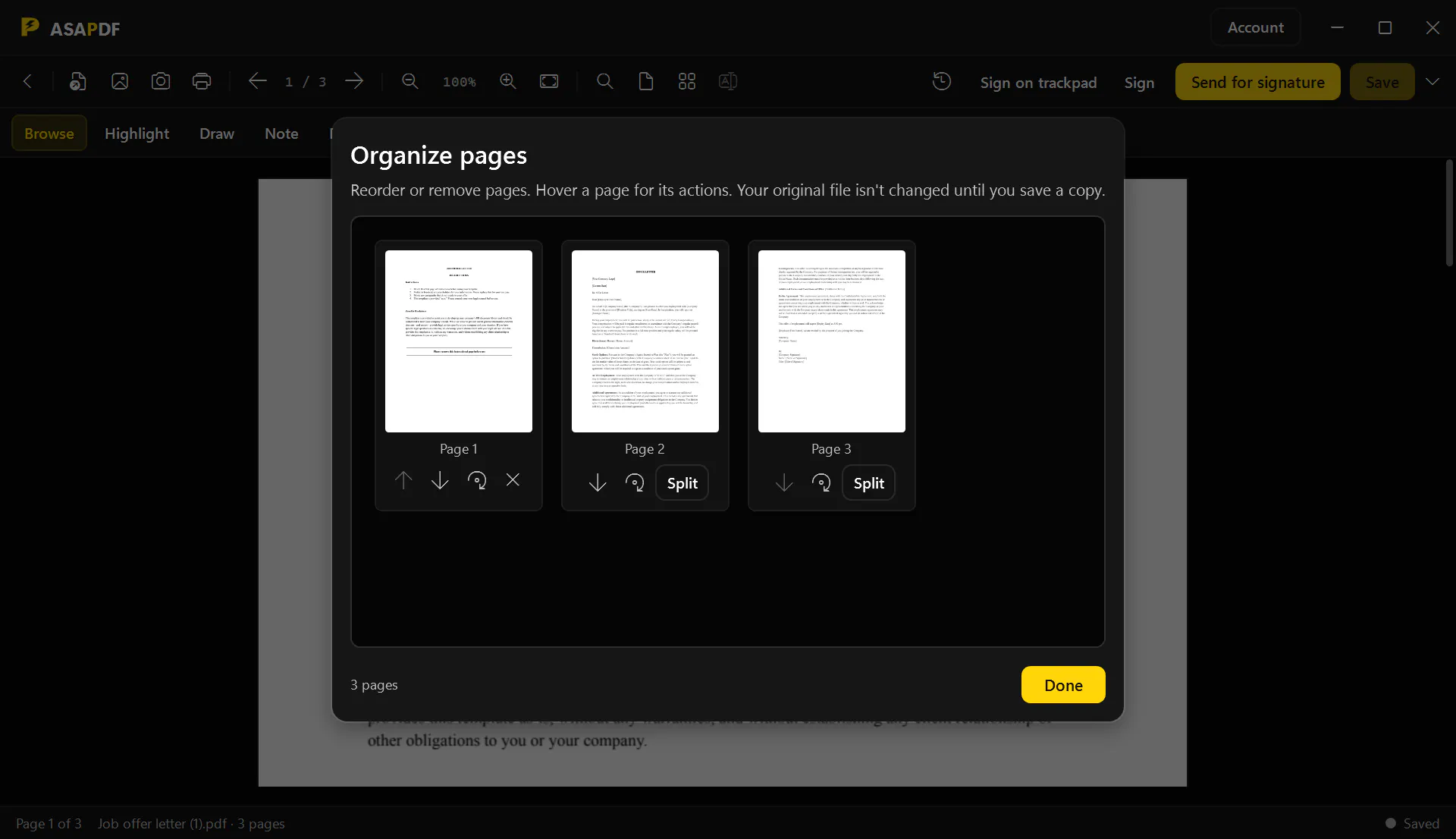Rotate Page 3 with the rotate icon
The width and height of the screenshot is (1456, 839).
pyautogui.click(x=821, y=483)
